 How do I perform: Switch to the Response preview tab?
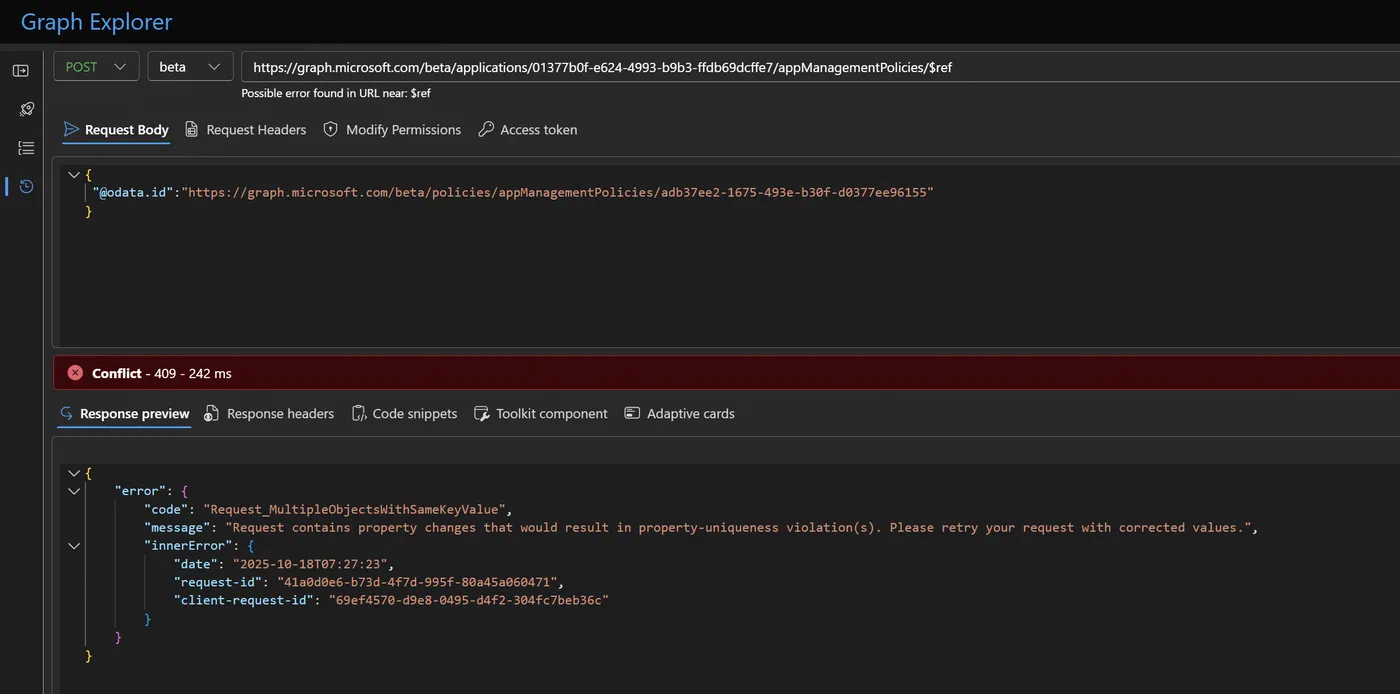(x=124, y=414)
